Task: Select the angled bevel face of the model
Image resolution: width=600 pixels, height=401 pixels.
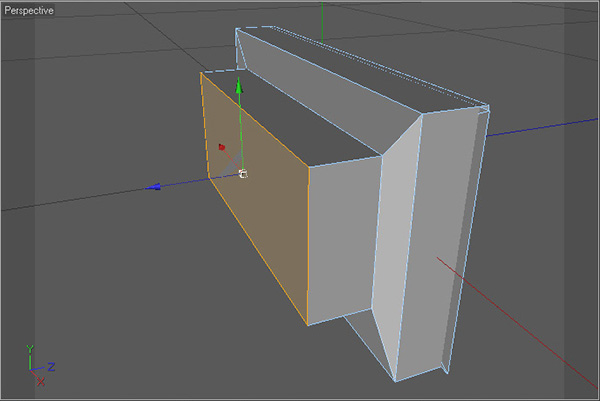Action: pyautogui.click(x=400, y=240)
